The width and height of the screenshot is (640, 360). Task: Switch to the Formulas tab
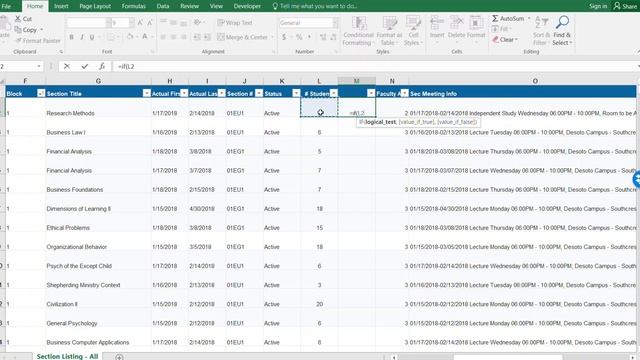click(134, 6)
